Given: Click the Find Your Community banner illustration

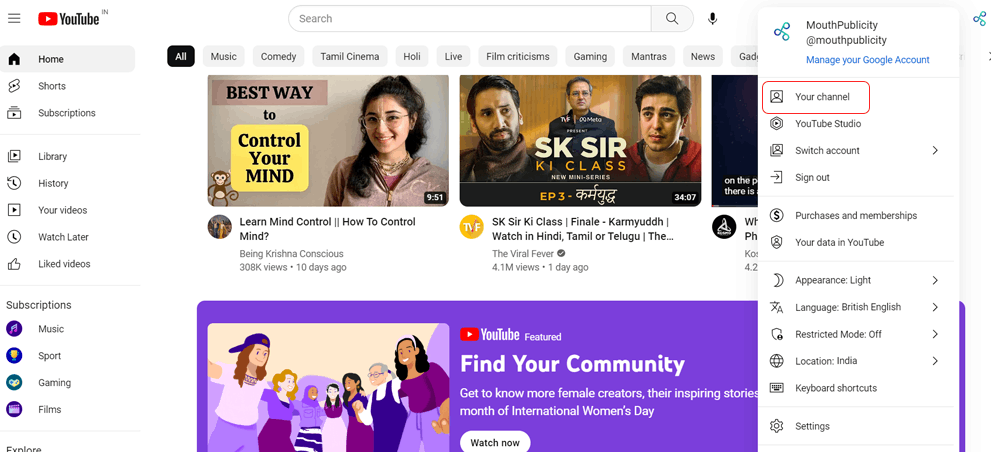Looking at the screenshot, I should [x=328, y=387].
